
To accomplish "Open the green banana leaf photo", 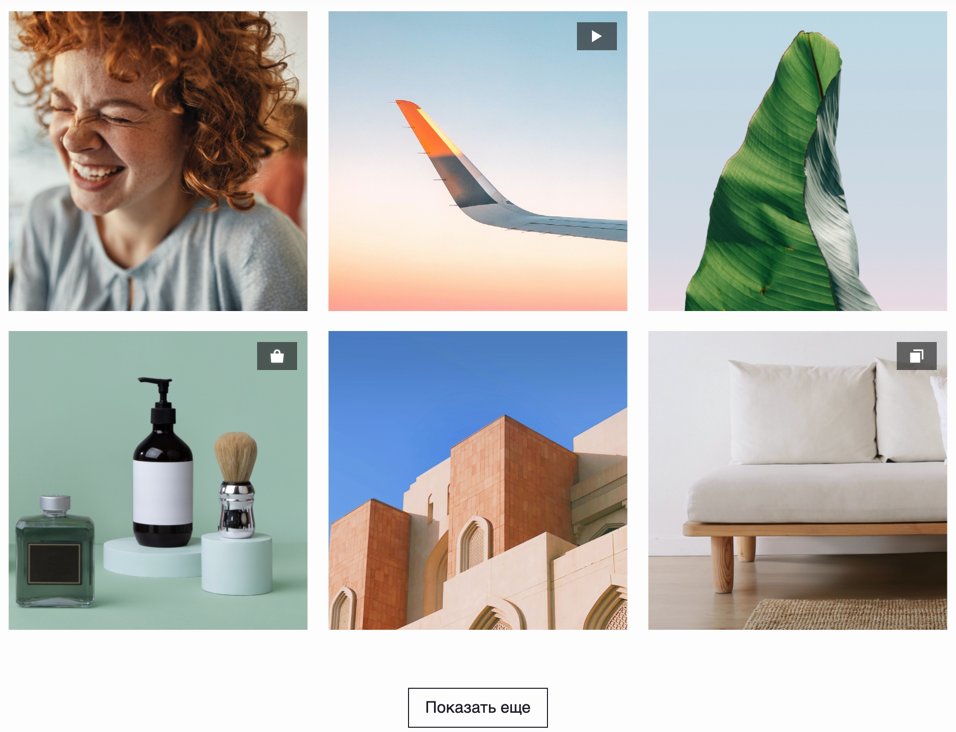I will [797, 161].
